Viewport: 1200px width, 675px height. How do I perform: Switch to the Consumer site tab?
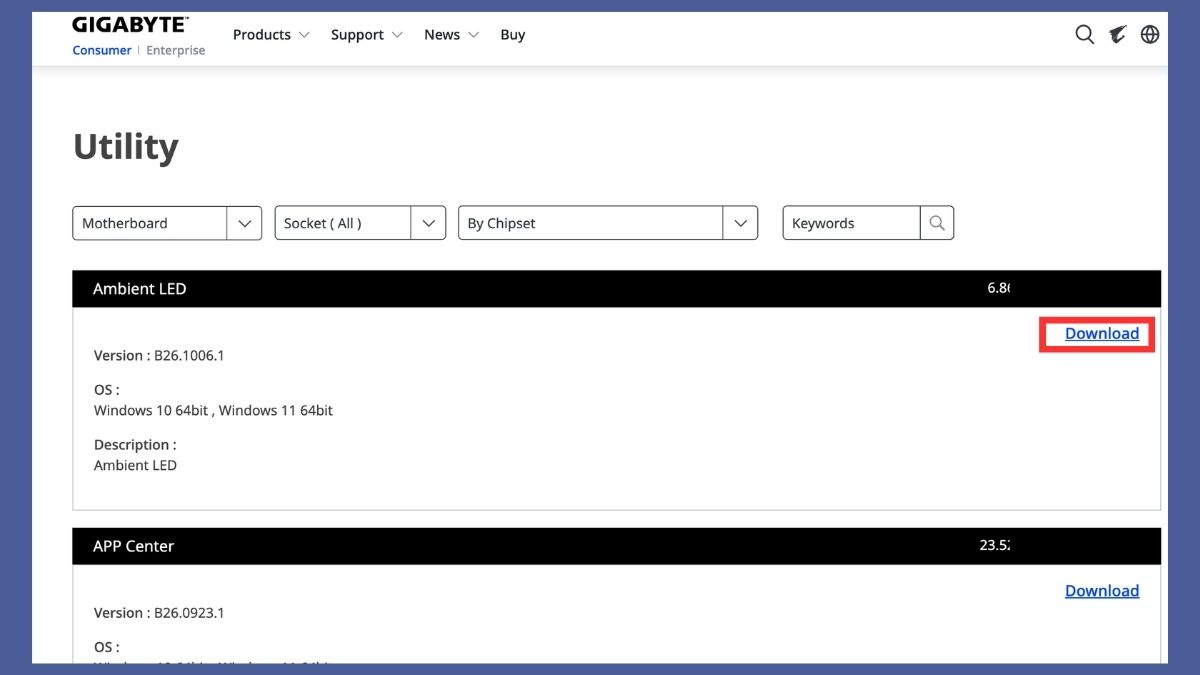102,51
